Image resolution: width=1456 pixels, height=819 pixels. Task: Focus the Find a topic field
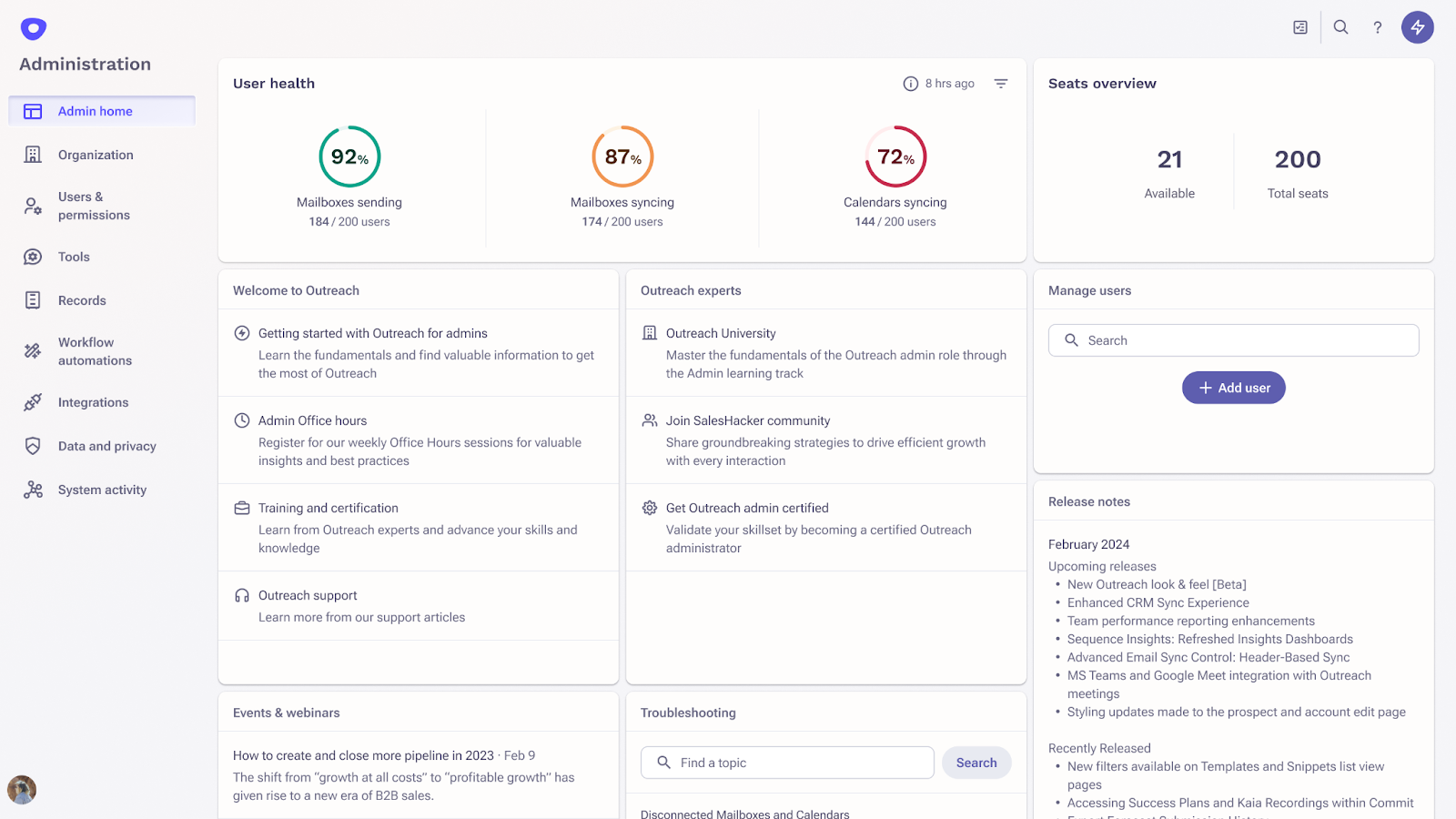(x=787, y=763)
